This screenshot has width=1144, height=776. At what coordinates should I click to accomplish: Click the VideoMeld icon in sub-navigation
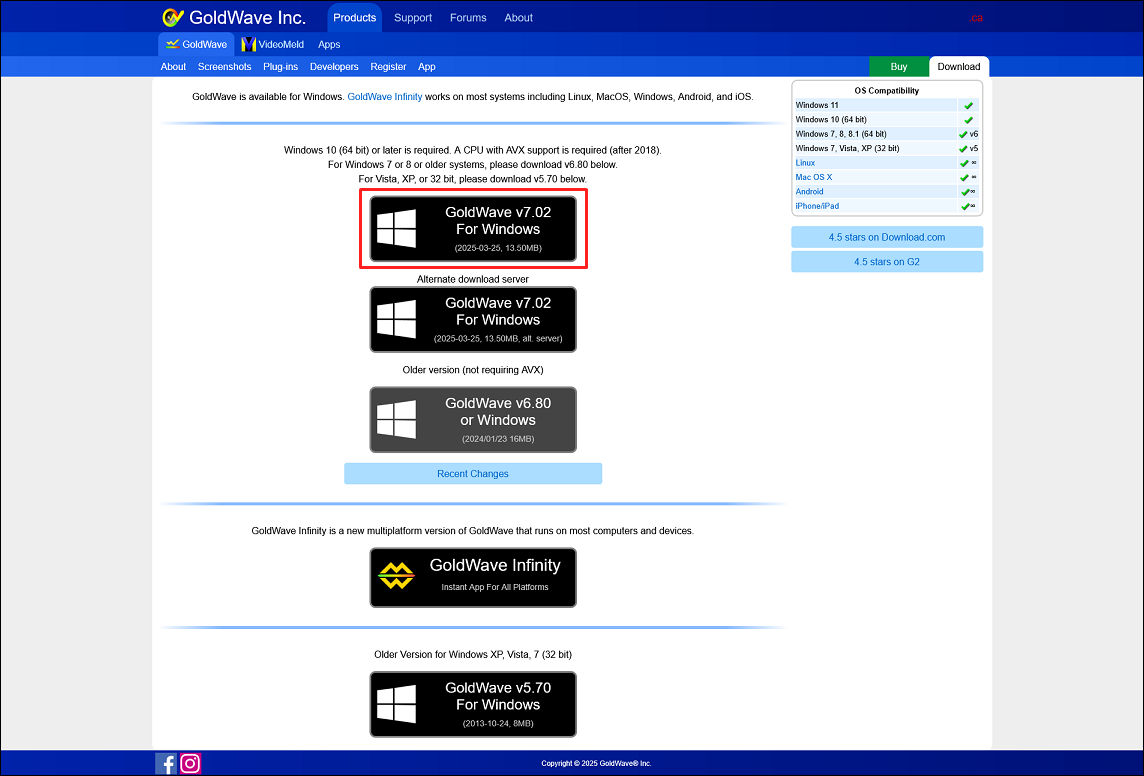click(249, 44)
